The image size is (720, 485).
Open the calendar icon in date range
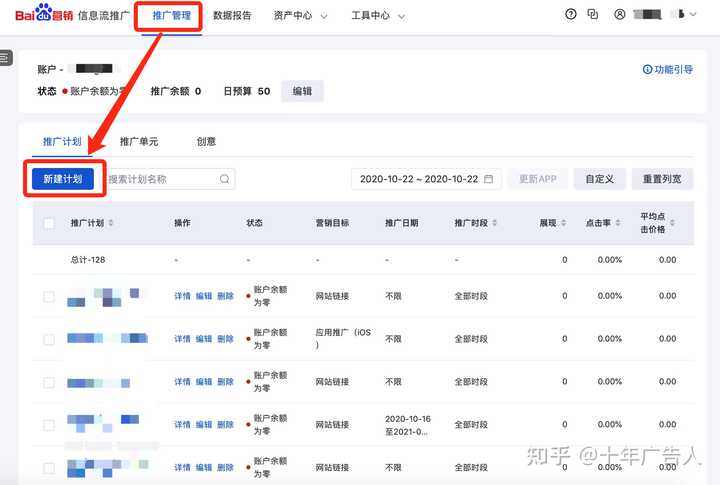coord(489,179)
